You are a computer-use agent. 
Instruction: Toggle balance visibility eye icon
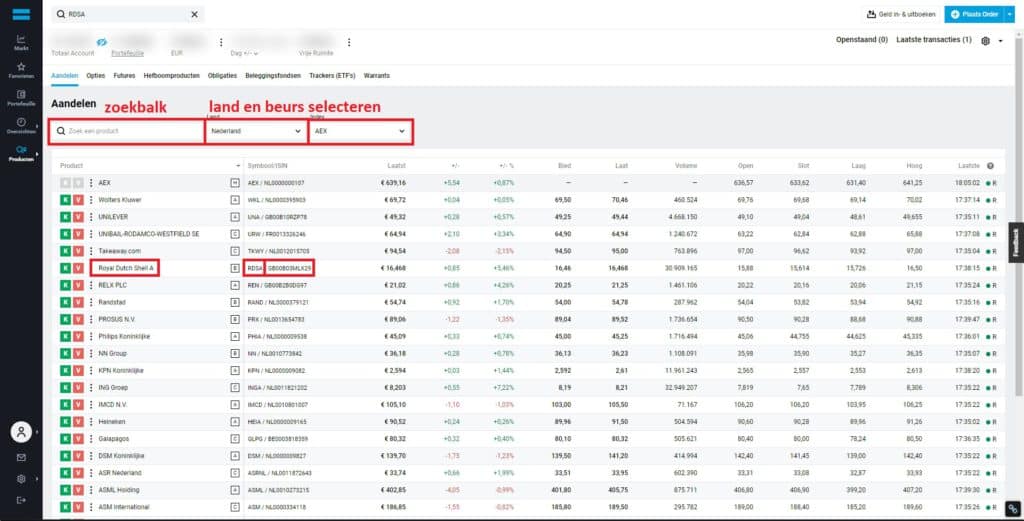pos(101,42)
